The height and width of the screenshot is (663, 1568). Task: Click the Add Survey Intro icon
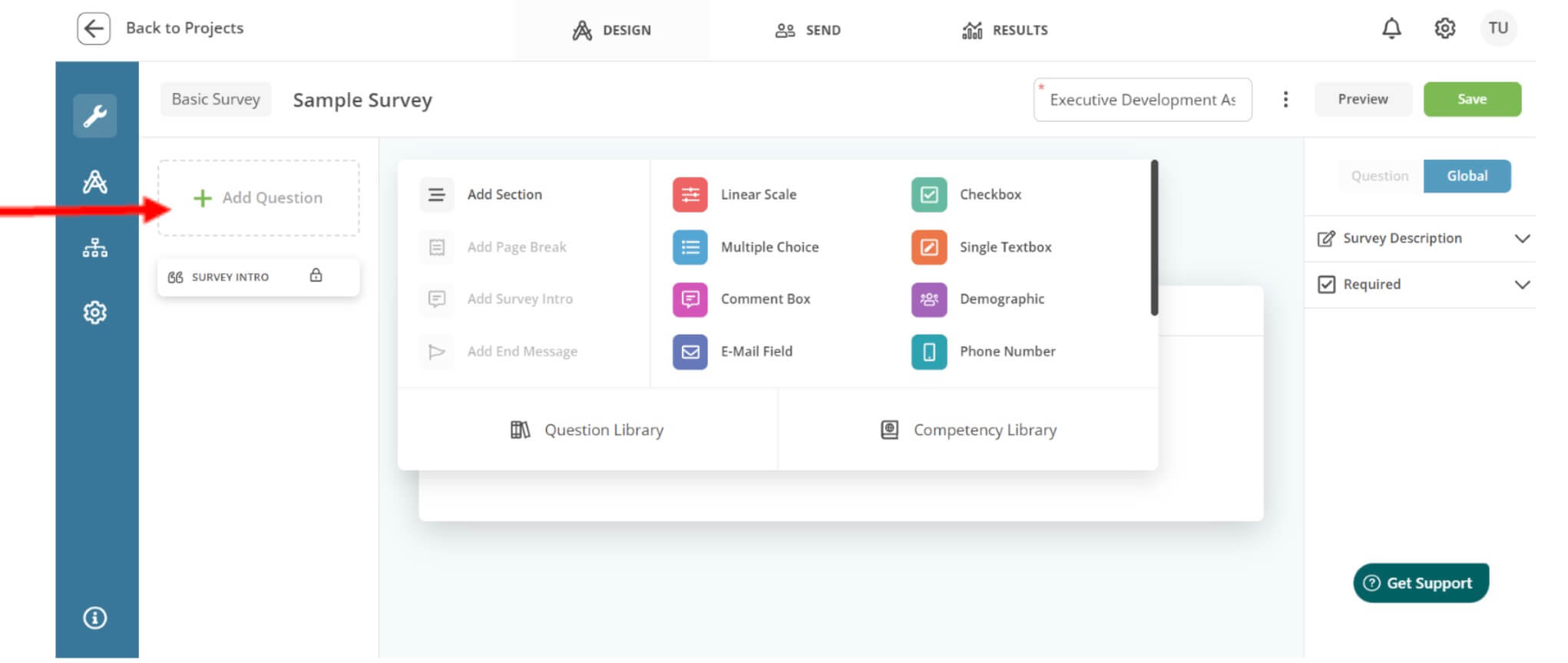point(436,299)
